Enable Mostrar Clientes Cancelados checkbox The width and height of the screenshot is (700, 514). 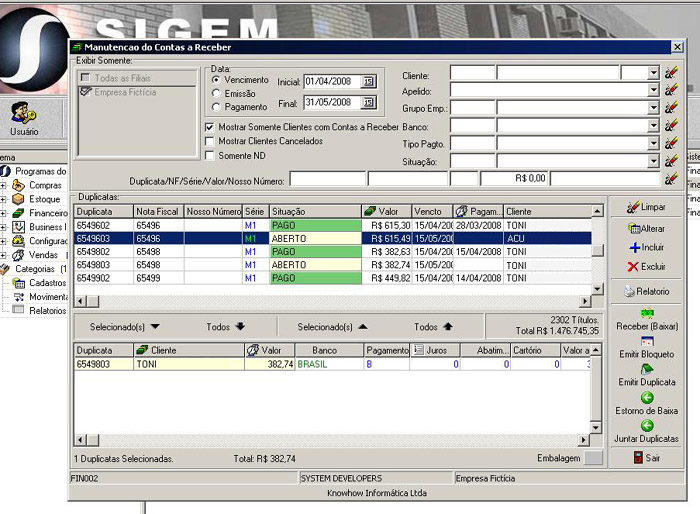point(210,141)
